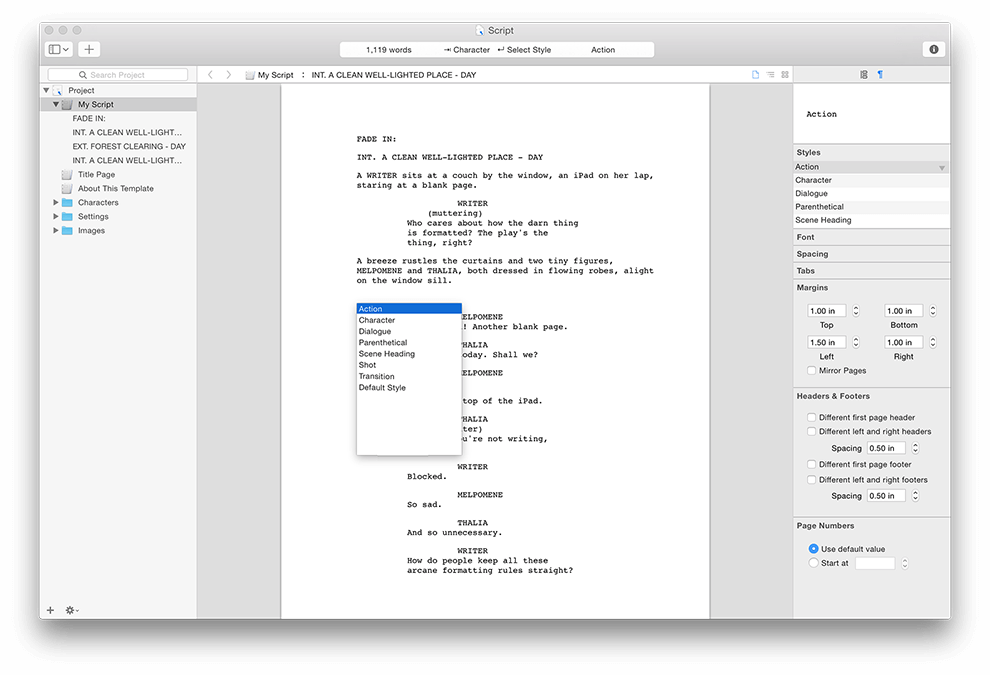Click the Character tab-key shortcut in toolbar
The height and width of the screenshot is (675, 990).
467,50
